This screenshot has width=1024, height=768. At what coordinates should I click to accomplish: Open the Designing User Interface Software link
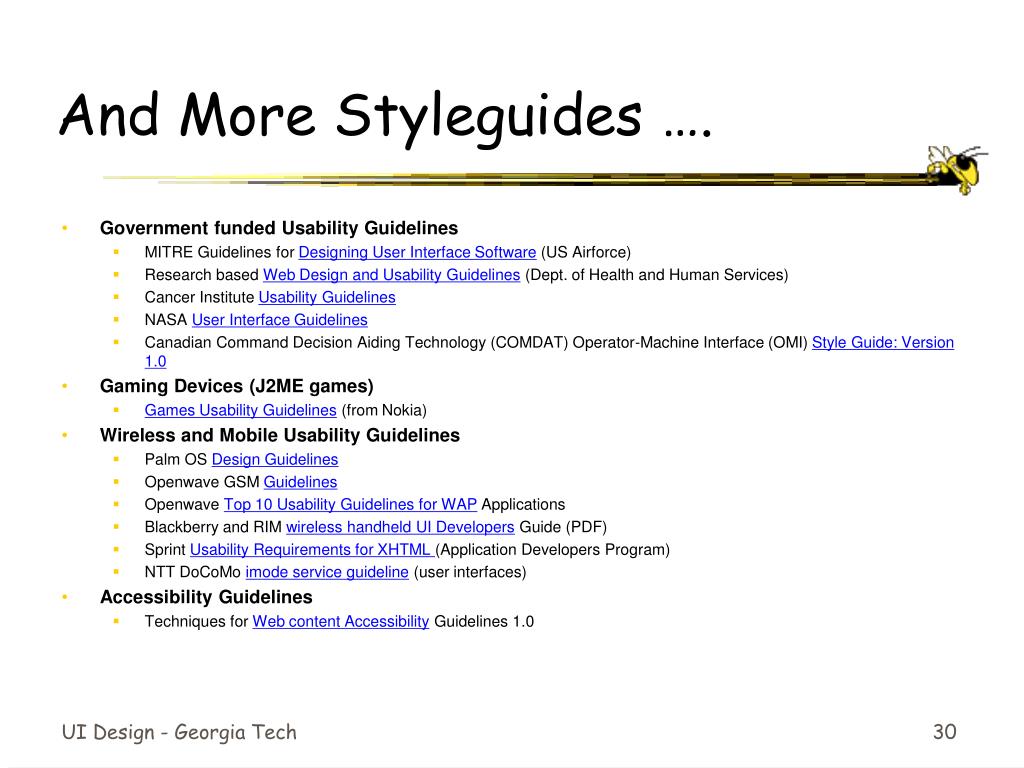coord(417,253)
